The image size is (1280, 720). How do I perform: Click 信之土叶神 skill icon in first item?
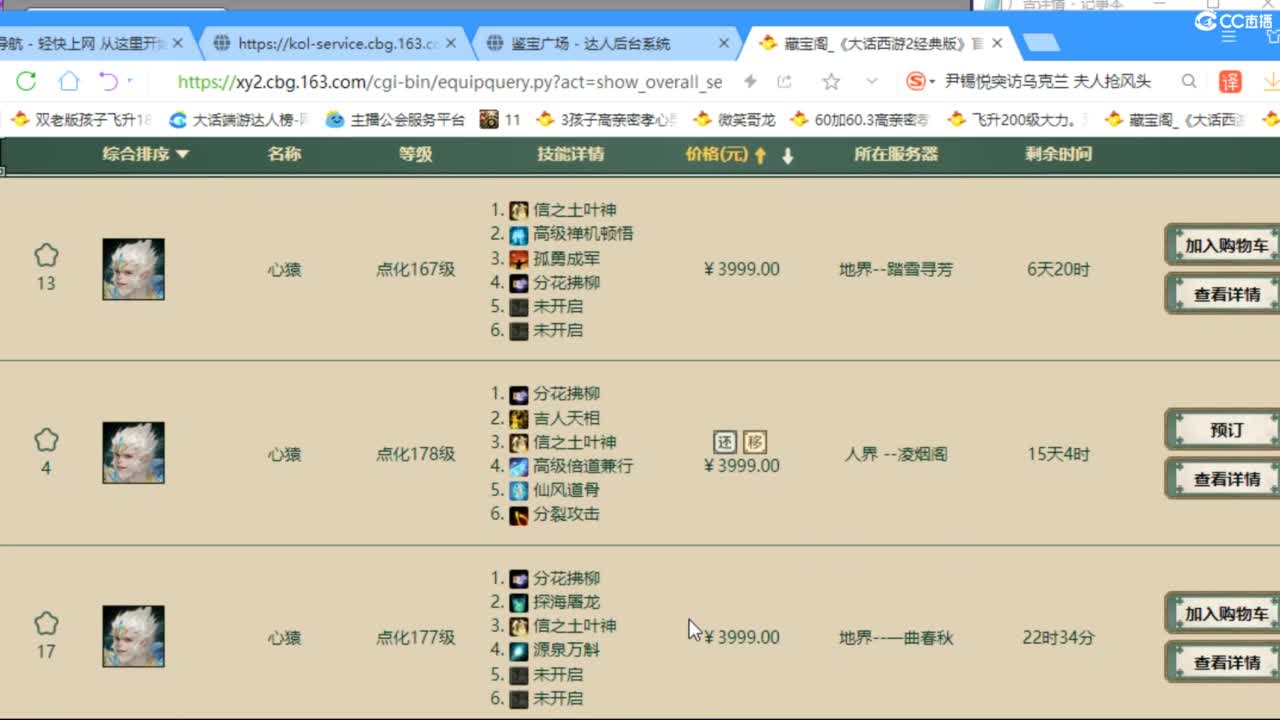[x=519, y=210]
